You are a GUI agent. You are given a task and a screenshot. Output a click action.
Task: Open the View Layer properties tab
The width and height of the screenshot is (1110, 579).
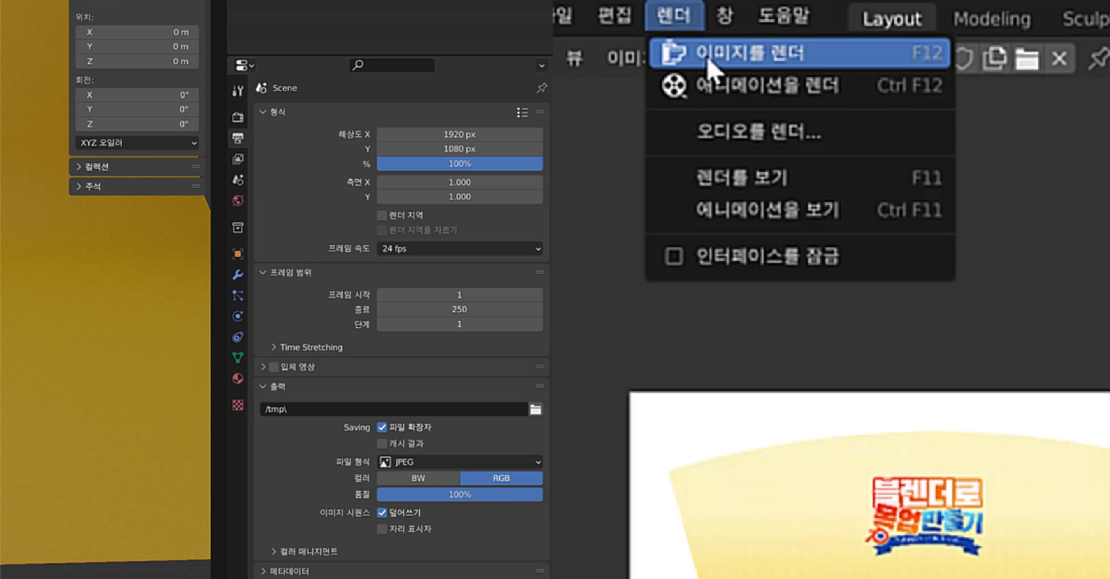coord(238,159)
